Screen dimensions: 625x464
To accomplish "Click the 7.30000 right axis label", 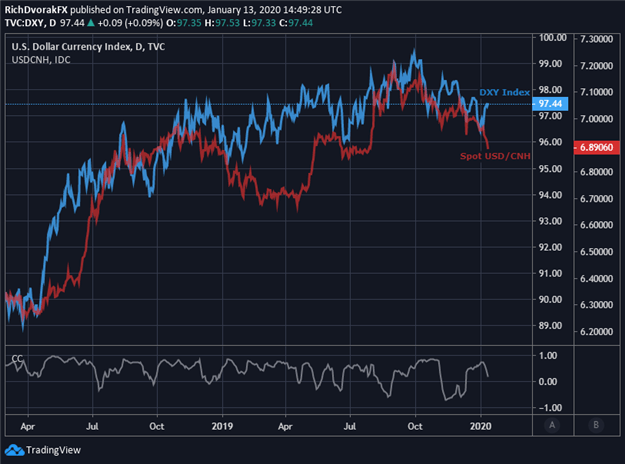I will click(x=596, y=39).
